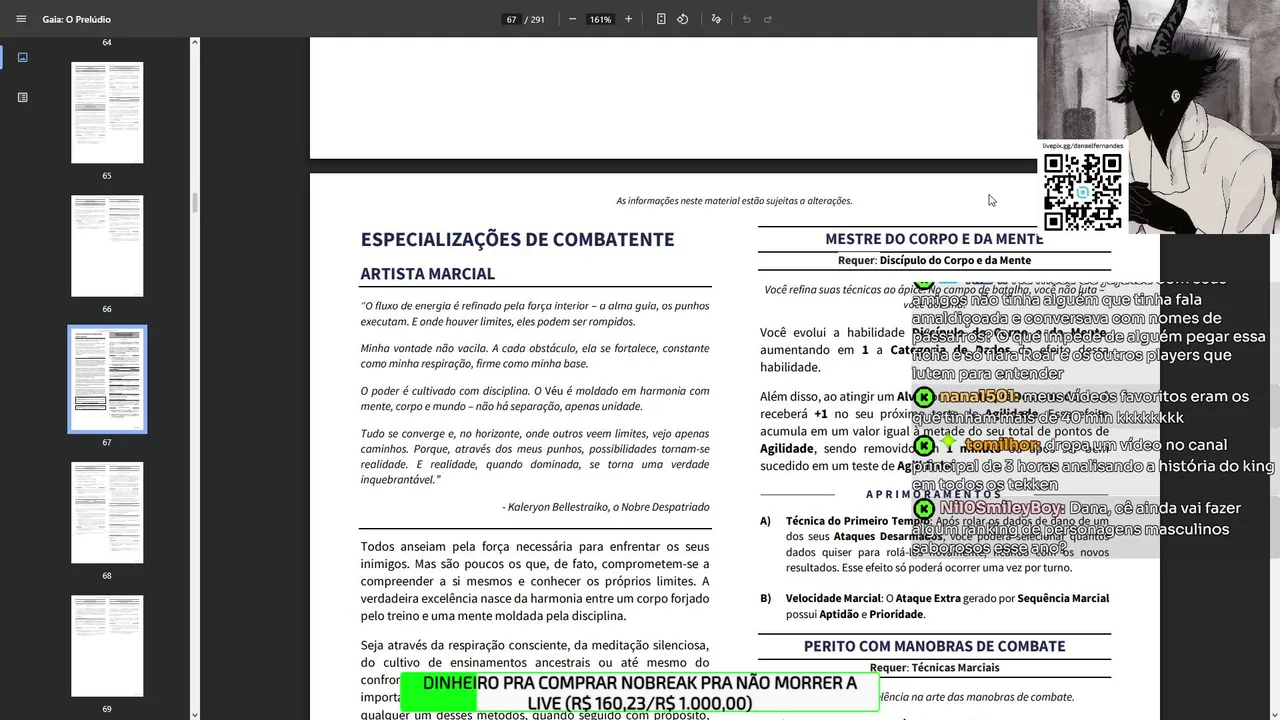The height and width of the screenshot is (720, 1280).
Task: Click the 'Gaia: O Prelúdio' document title
Action: [x=77, y=19]
